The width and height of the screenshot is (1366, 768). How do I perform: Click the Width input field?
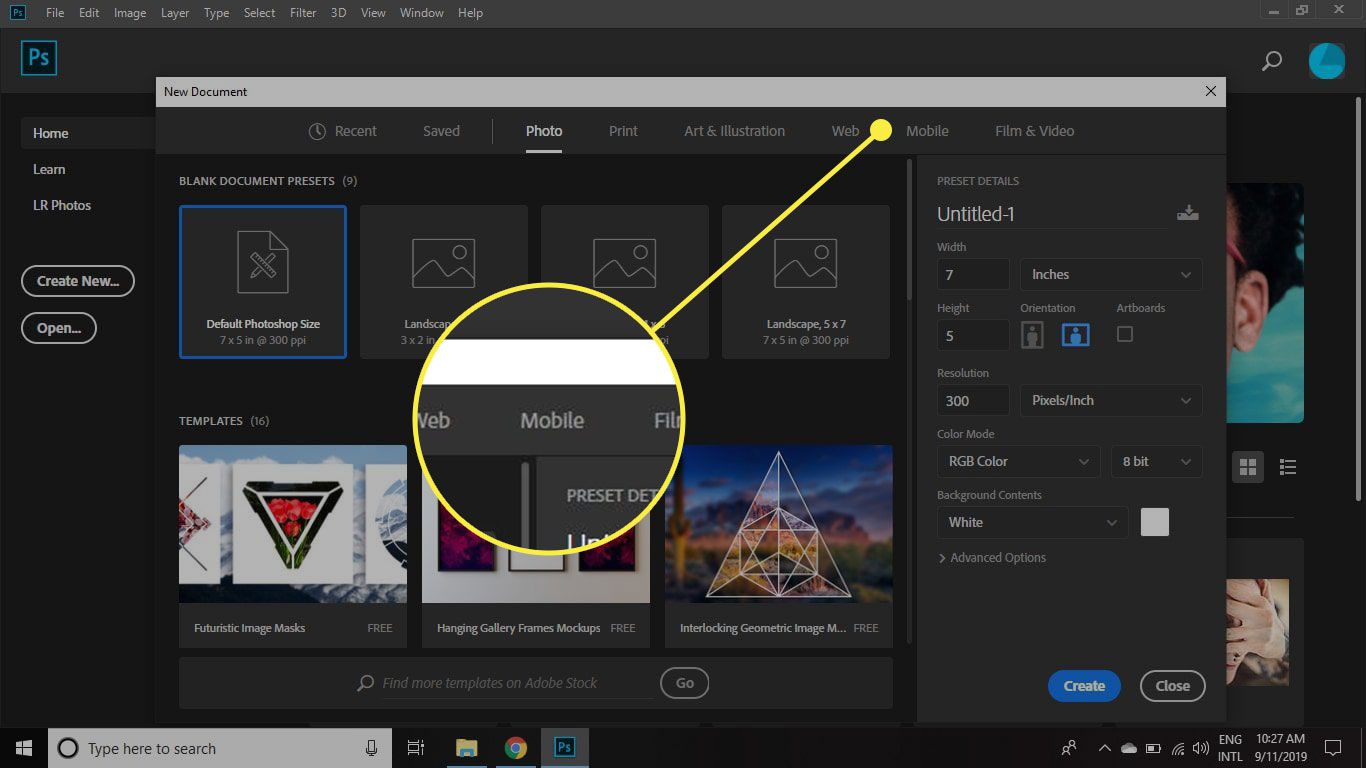[x=973, y=274]
